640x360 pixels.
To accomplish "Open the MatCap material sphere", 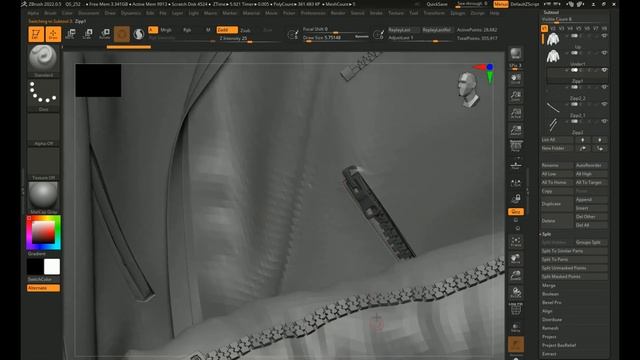I will [x=43, y=196].
